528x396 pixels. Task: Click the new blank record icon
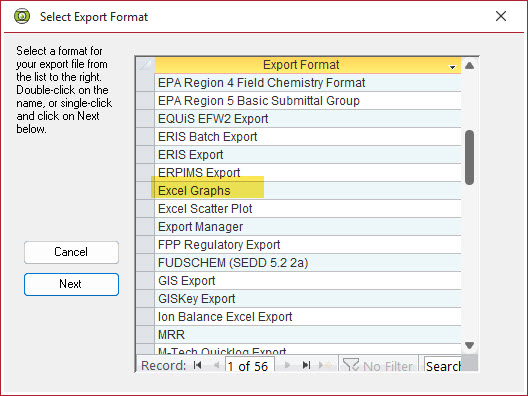click(x=325, y=365)
